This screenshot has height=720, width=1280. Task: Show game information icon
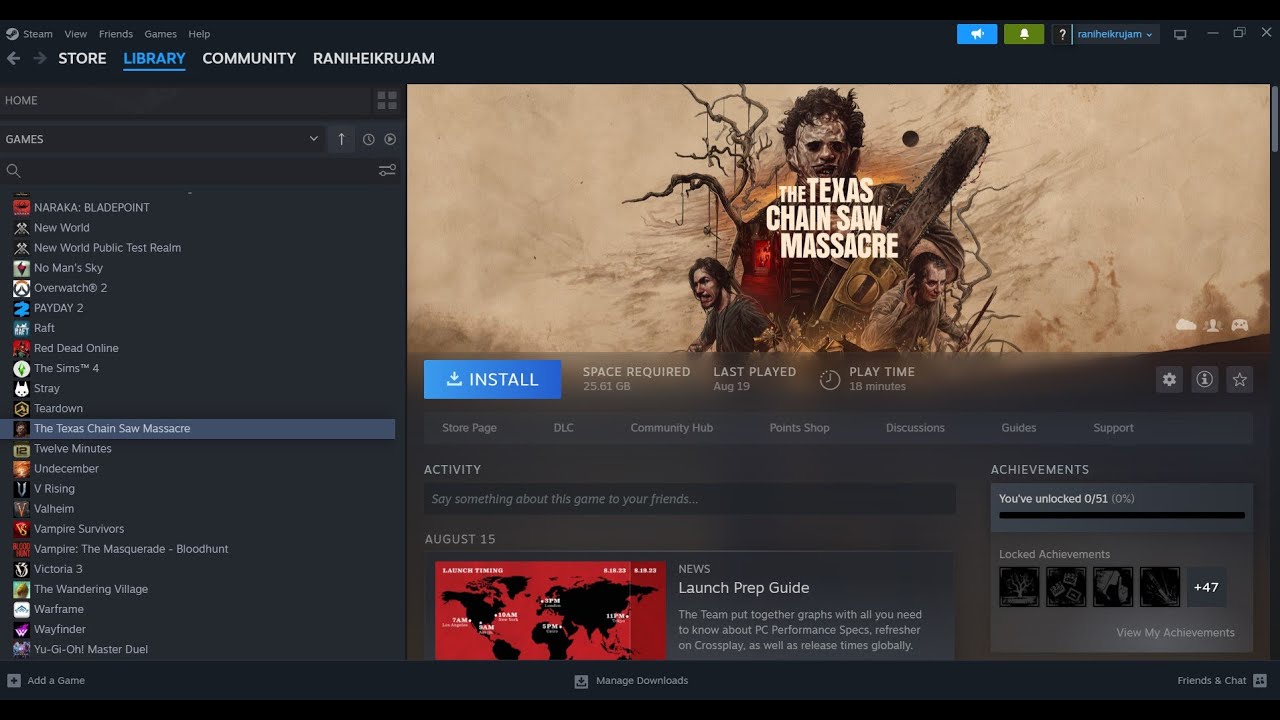[1204, 379]
